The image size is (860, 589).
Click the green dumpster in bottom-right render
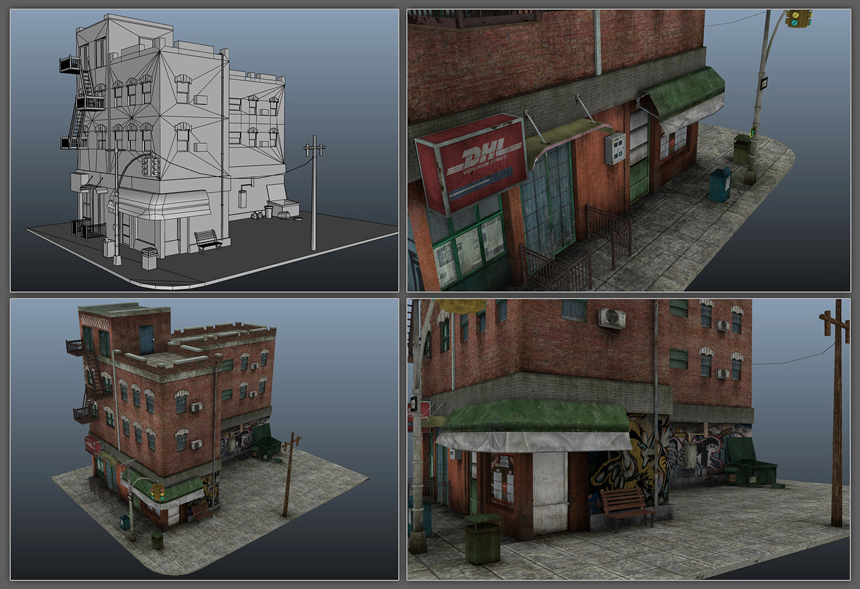tap(748, 462)
